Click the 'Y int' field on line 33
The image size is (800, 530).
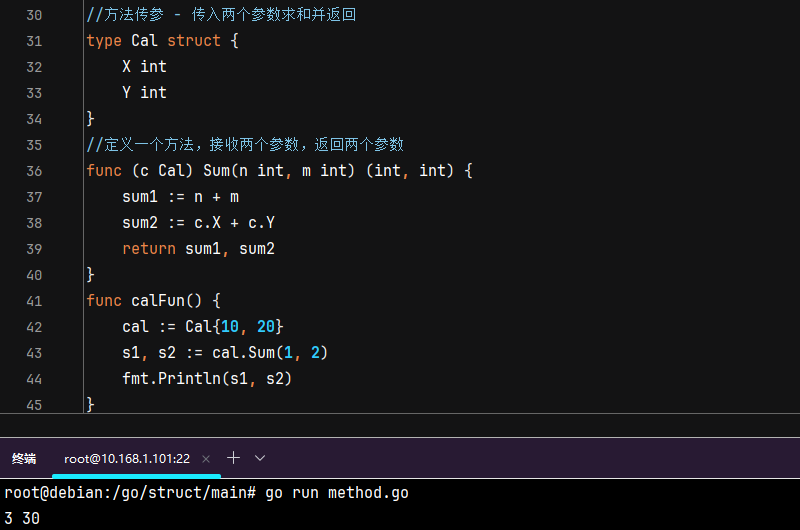(x=144, y=93)
